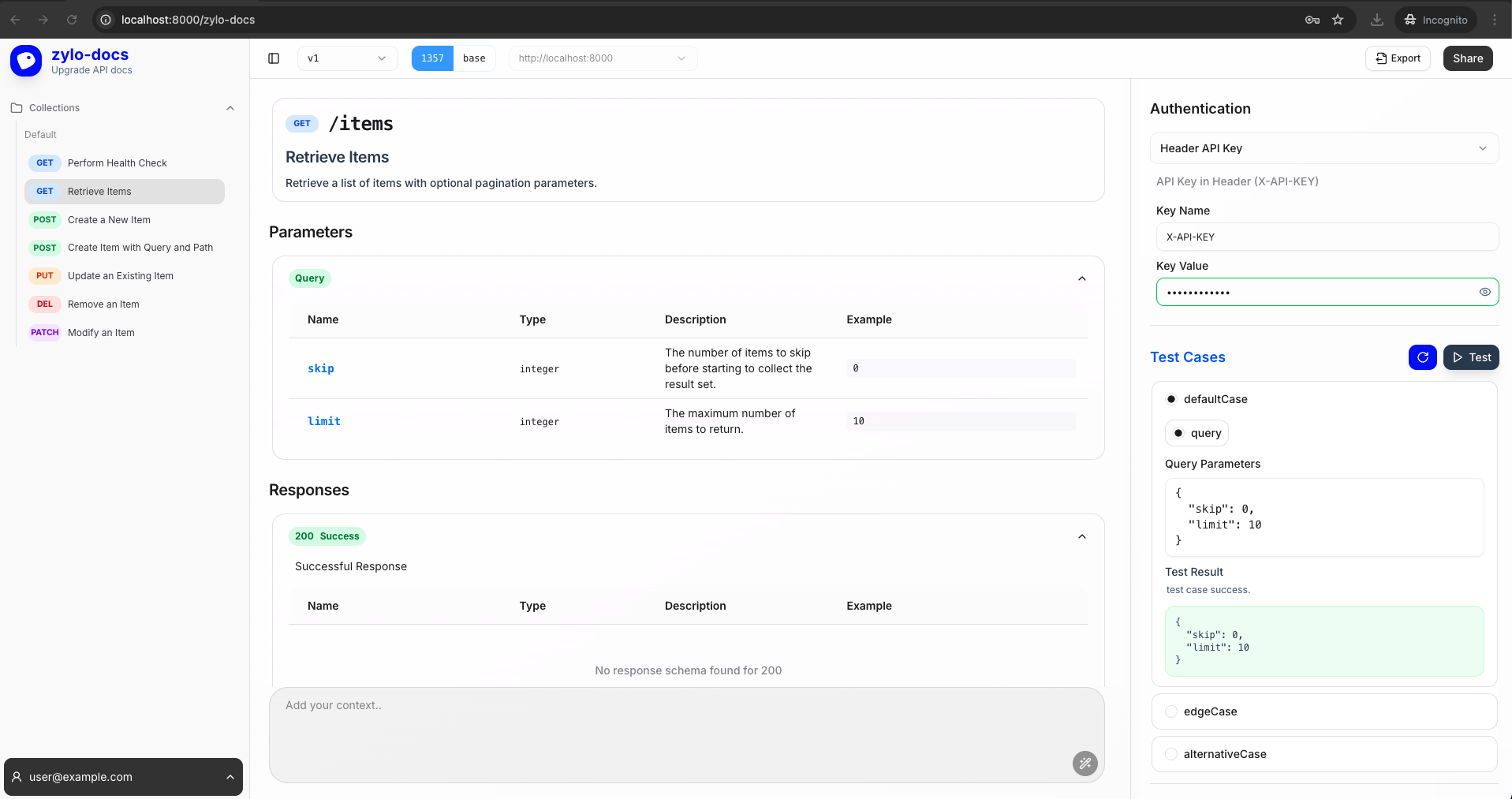This screenshot has width=1512, height=799.
Task: Click the site info icon in address bar
Action: (x=106, y=20)
